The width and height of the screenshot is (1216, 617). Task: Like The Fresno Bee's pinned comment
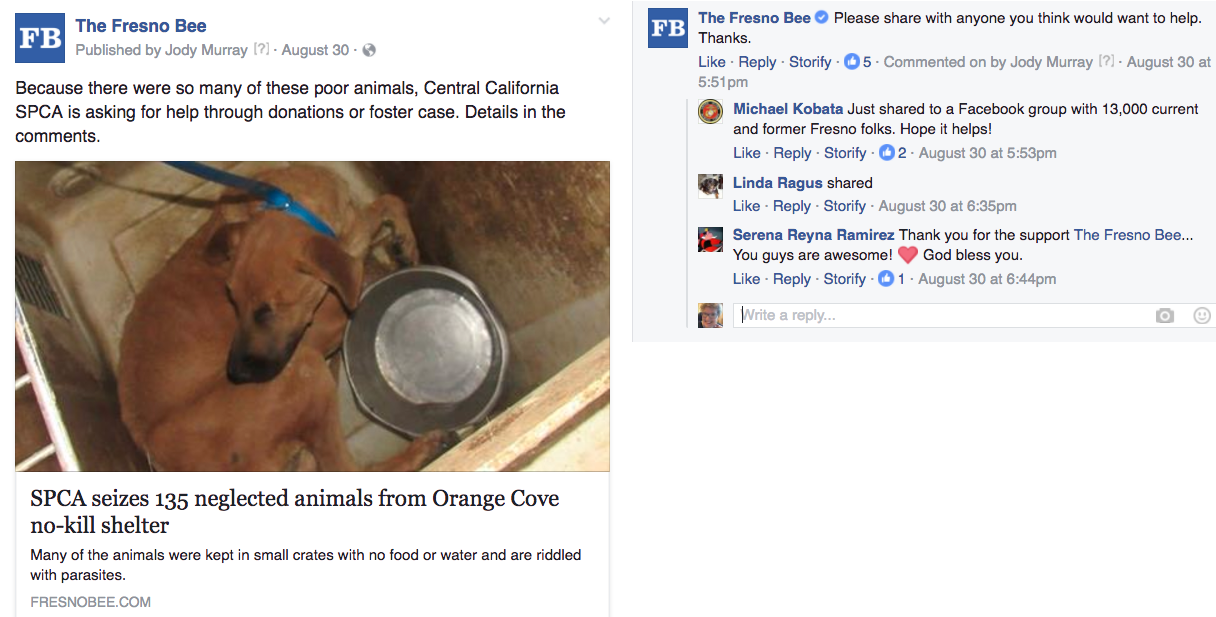tap(711, 61)
